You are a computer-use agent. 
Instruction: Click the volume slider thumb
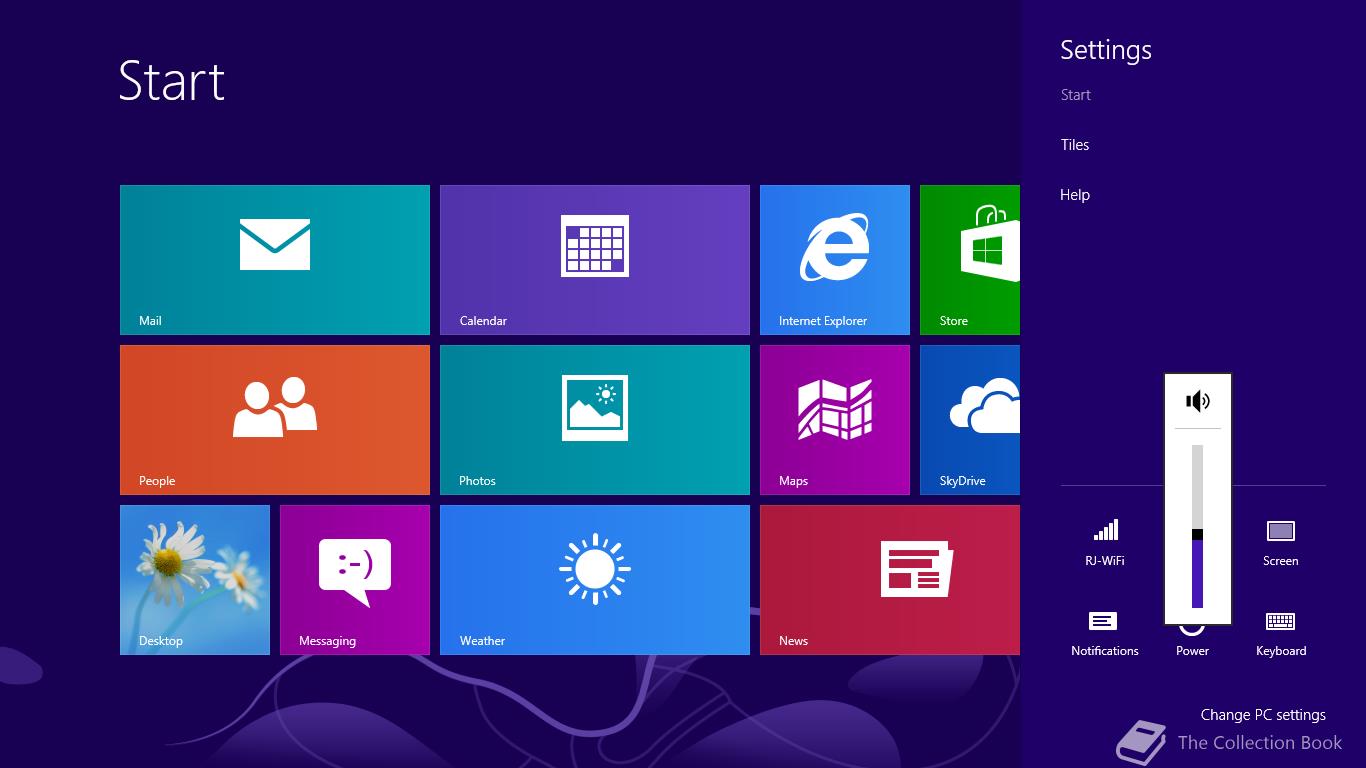(1197, 535)
